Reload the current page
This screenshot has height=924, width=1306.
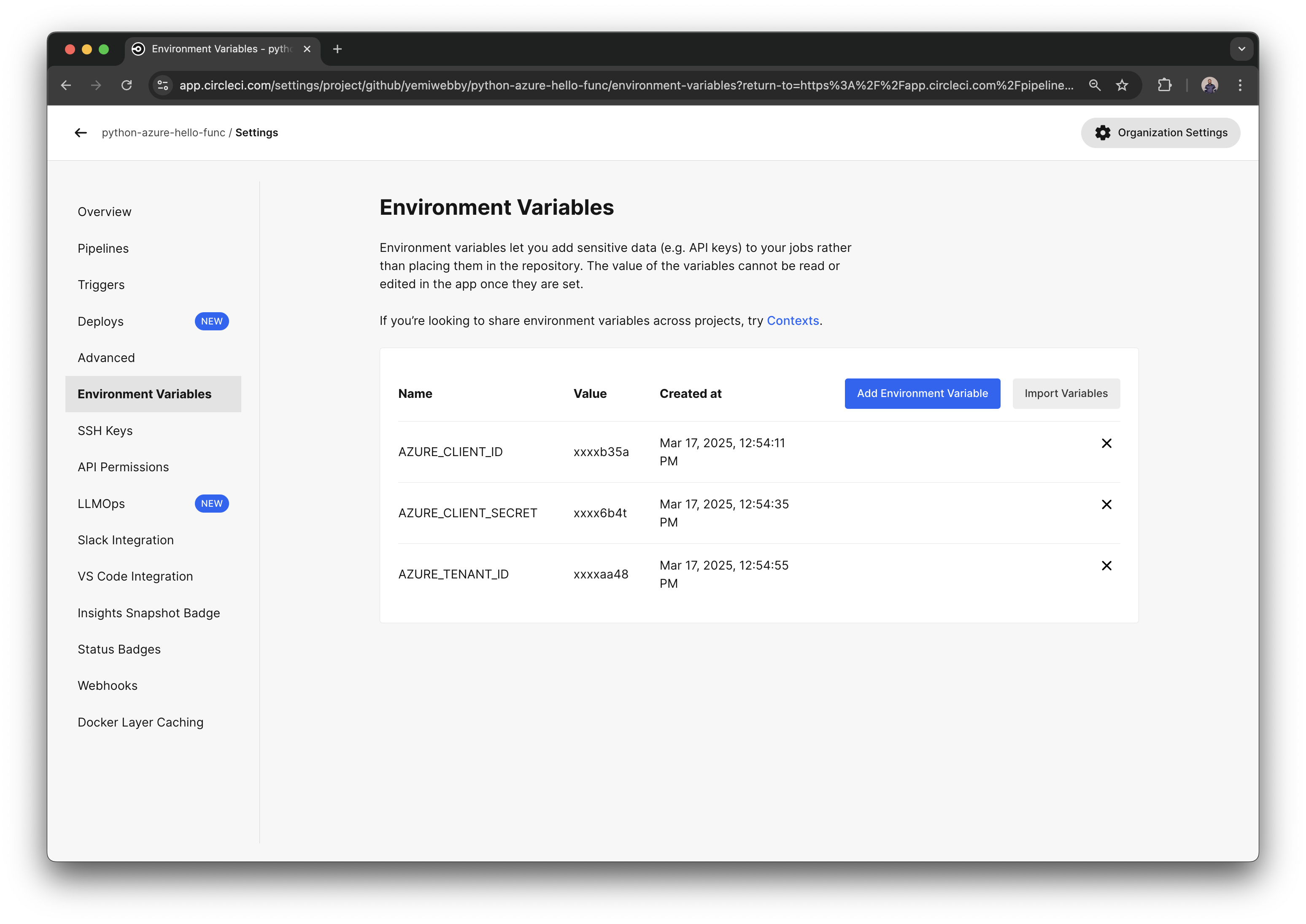[x=127, y=85]
